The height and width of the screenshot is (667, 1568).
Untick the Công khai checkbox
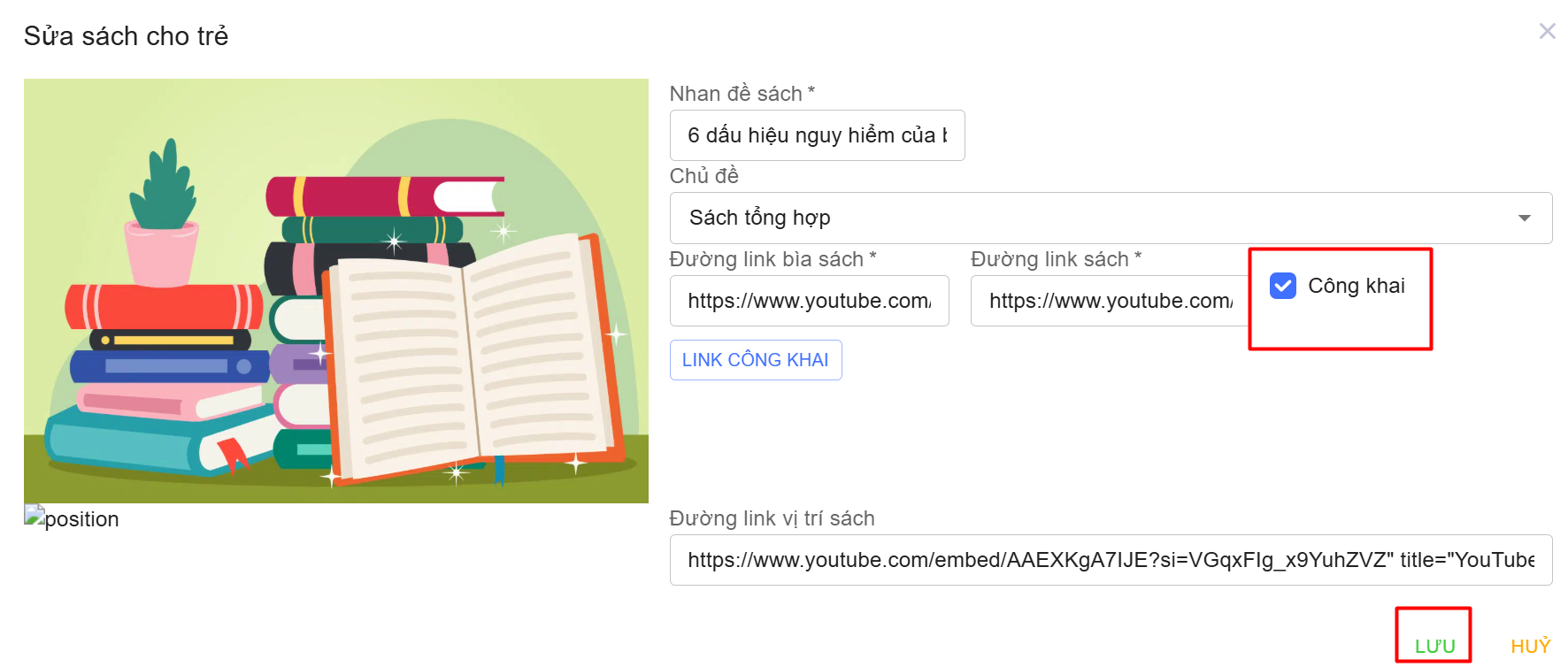[x=1282, y=286]
